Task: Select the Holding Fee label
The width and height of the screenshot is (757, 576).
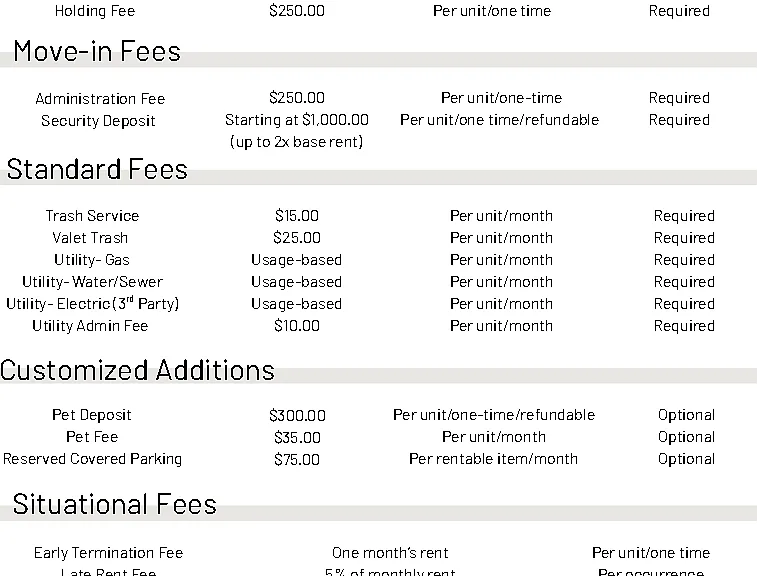Action: [95, 11]
